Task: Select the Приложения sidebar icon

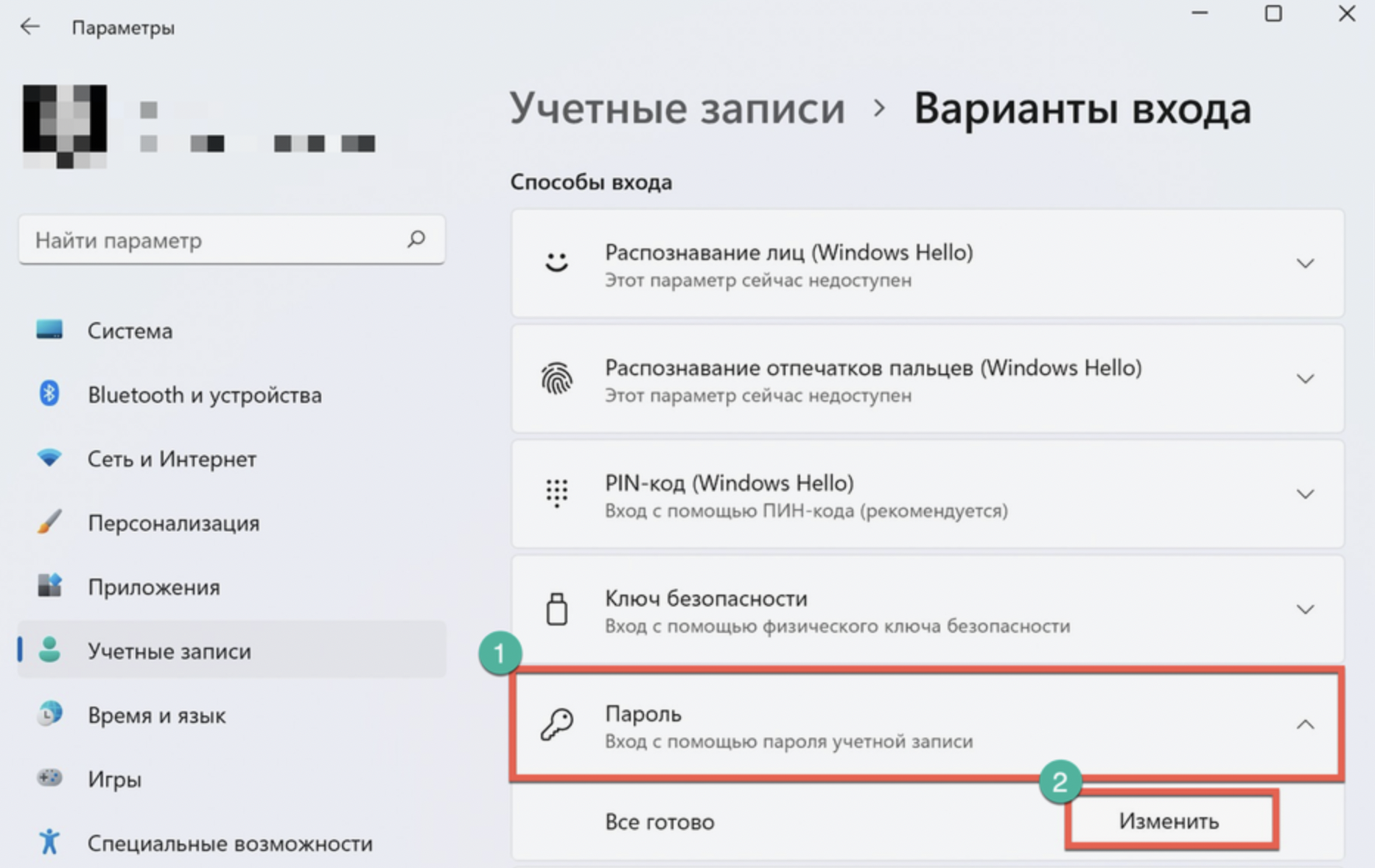Action: (x=49, y=586)
